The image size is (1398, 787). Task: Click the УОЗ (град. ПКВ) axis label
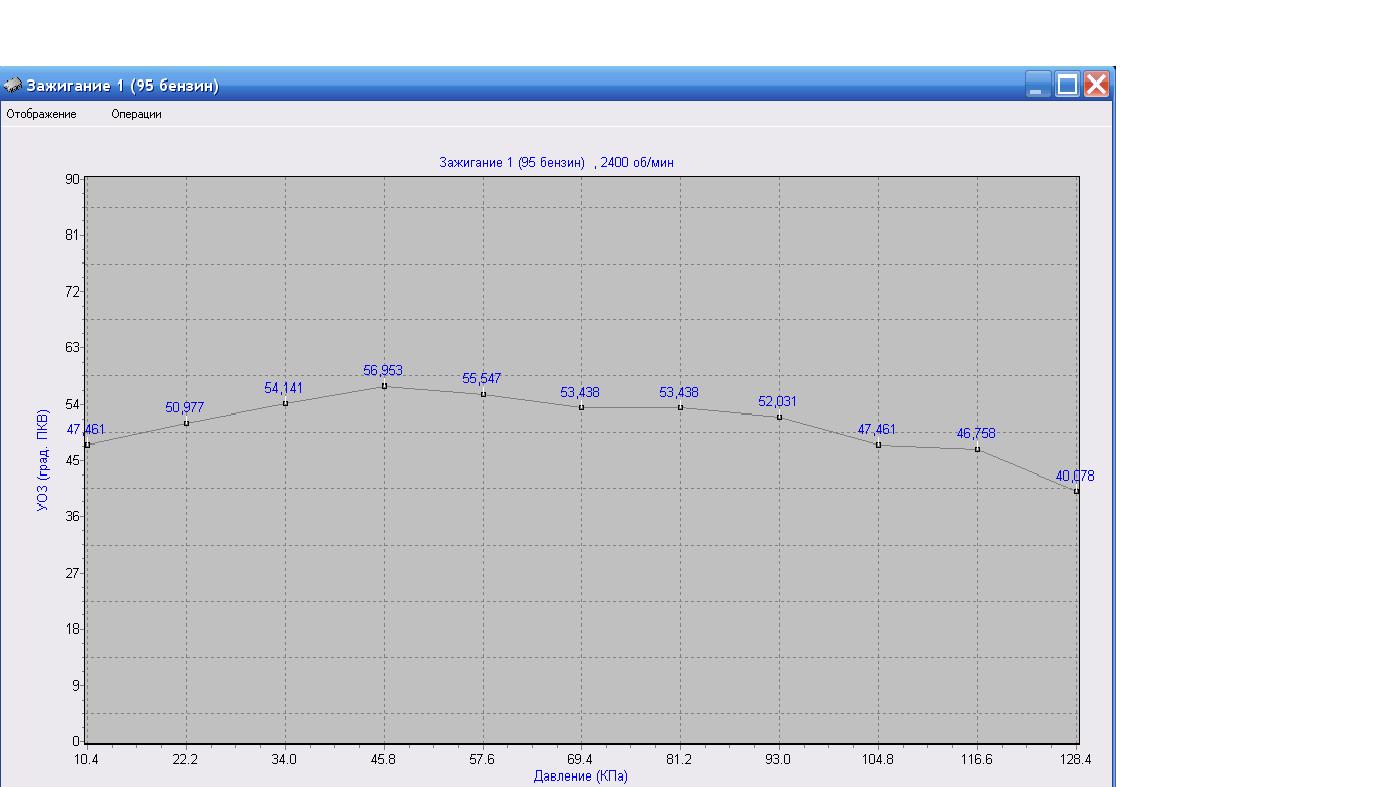click(42, 459)
